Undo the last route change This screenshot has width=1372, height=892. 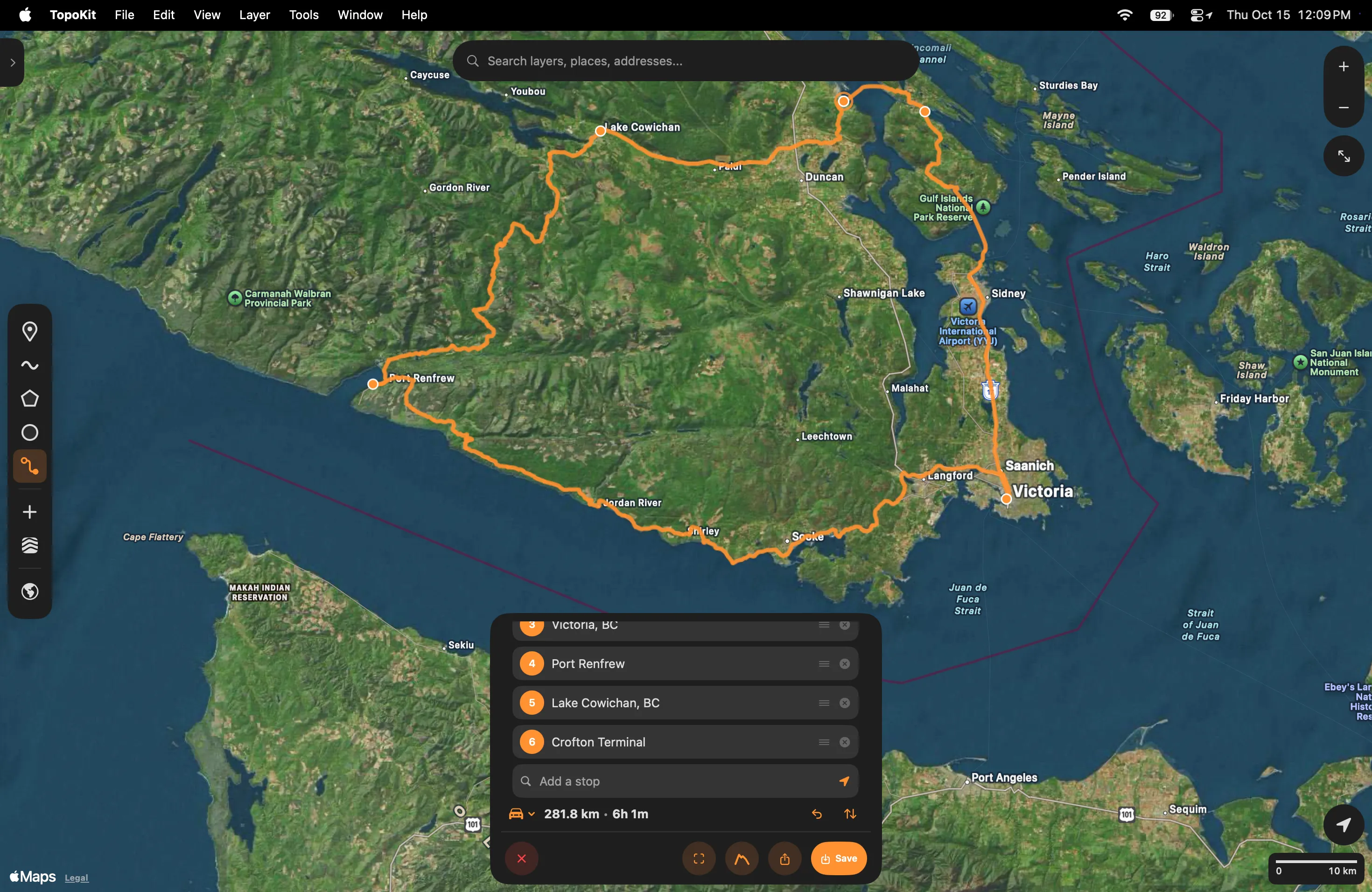coord(817,814)
